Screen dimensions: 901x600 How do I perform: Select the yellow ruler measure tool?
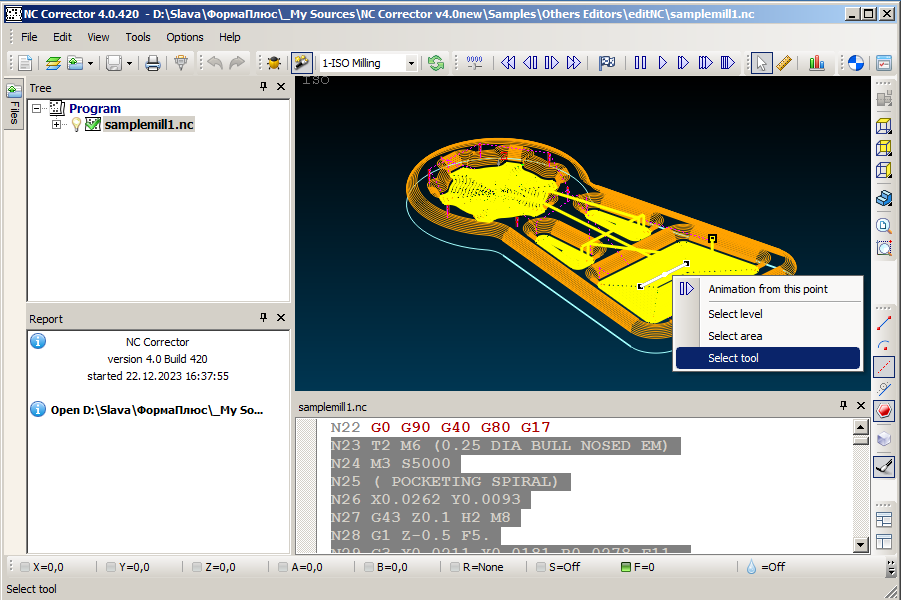tap(784, 63)
